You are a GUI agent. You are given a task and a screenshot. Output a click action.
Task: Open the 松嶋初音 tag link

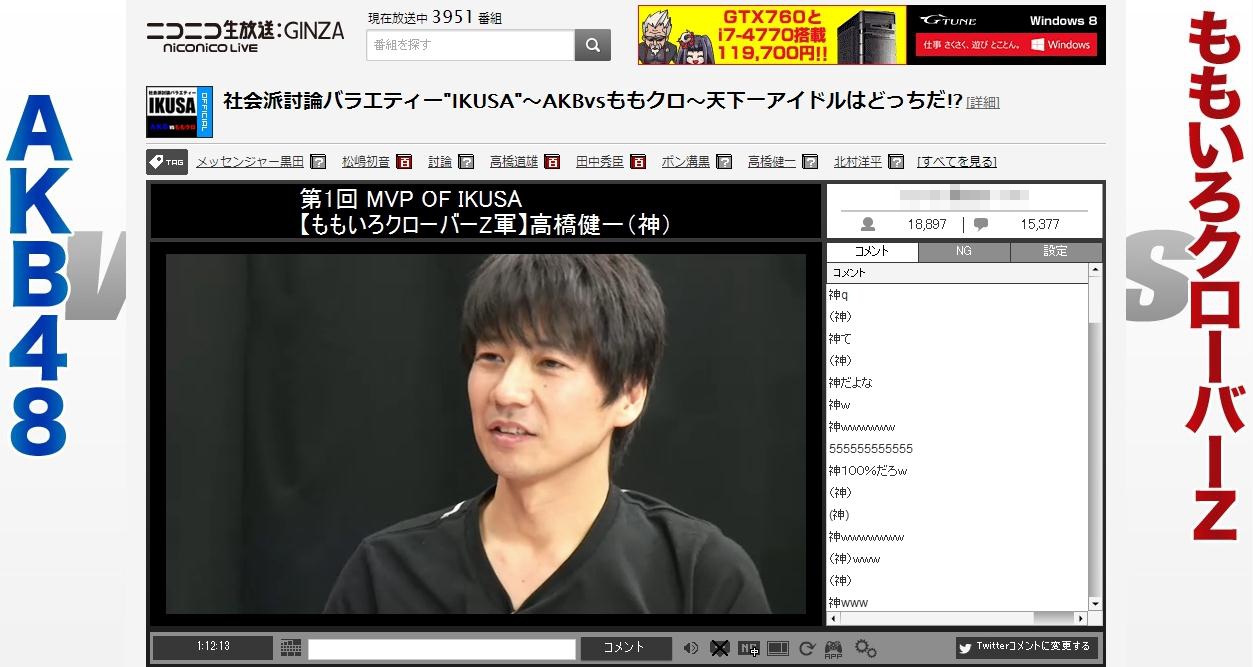[366, 162]
